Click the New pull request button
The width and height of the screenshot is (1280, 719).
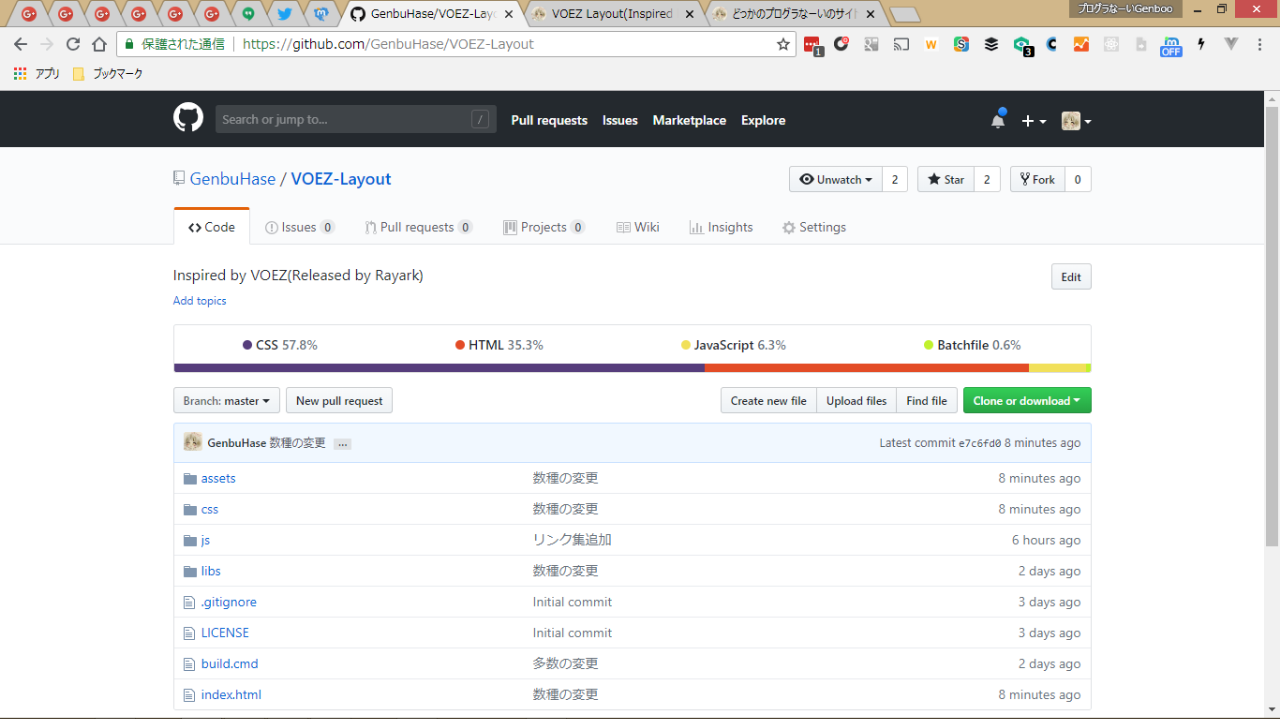click(339, 401)
